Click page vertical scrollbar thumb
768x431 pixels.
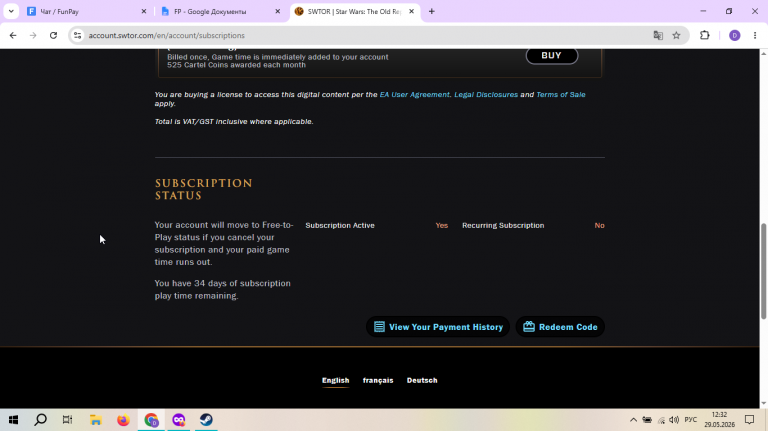coord(763,271)
